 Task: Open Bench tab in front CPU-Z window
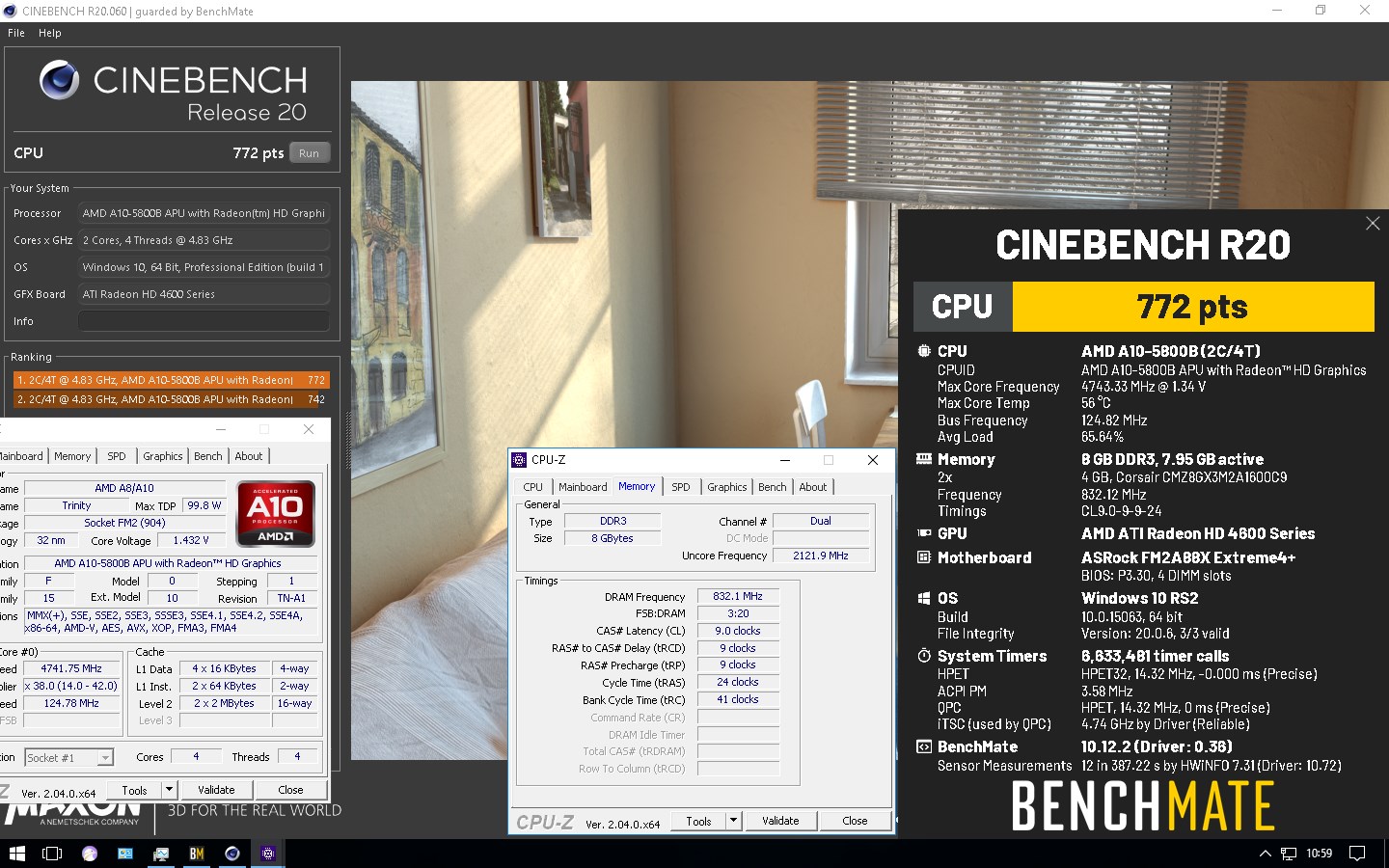pyautogui.click(x=772, y=487)
